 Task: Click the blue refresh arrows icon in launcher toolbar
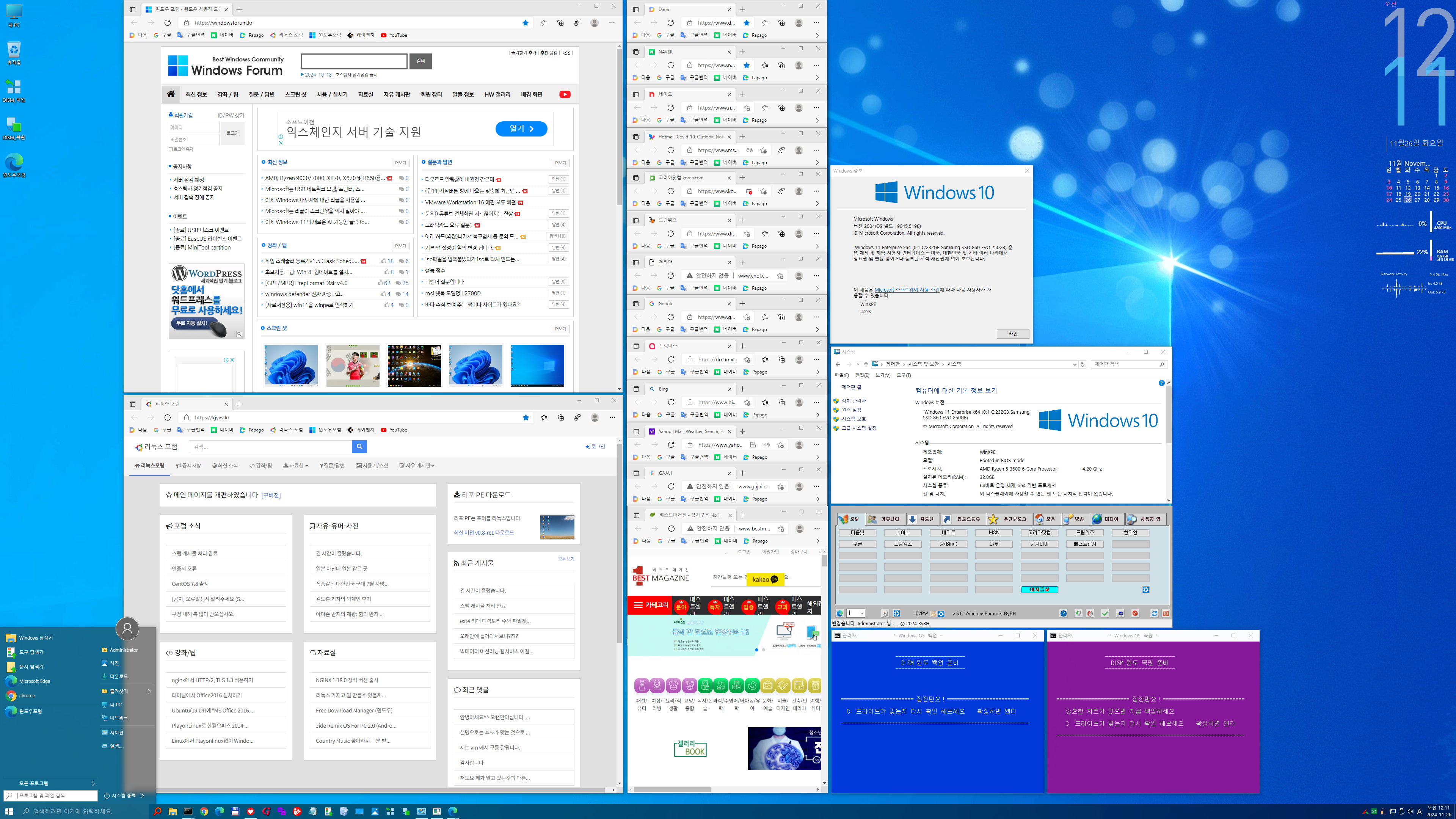click(1155, 613)
